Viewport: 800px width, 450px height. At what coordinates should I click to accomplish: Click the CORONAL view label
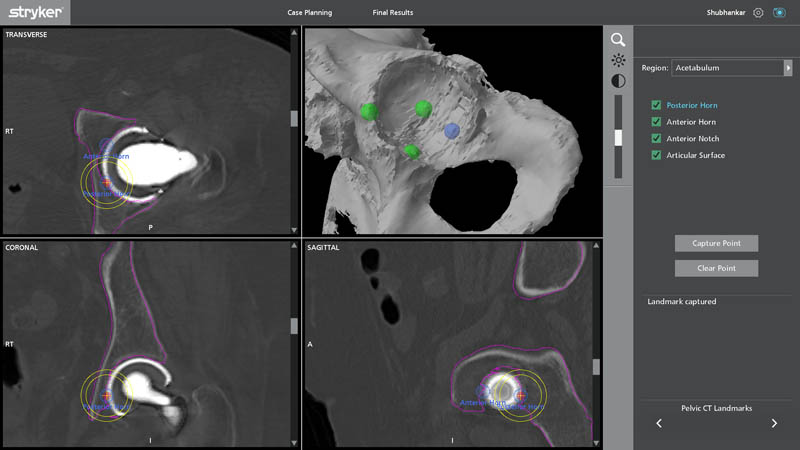point(21,247)
